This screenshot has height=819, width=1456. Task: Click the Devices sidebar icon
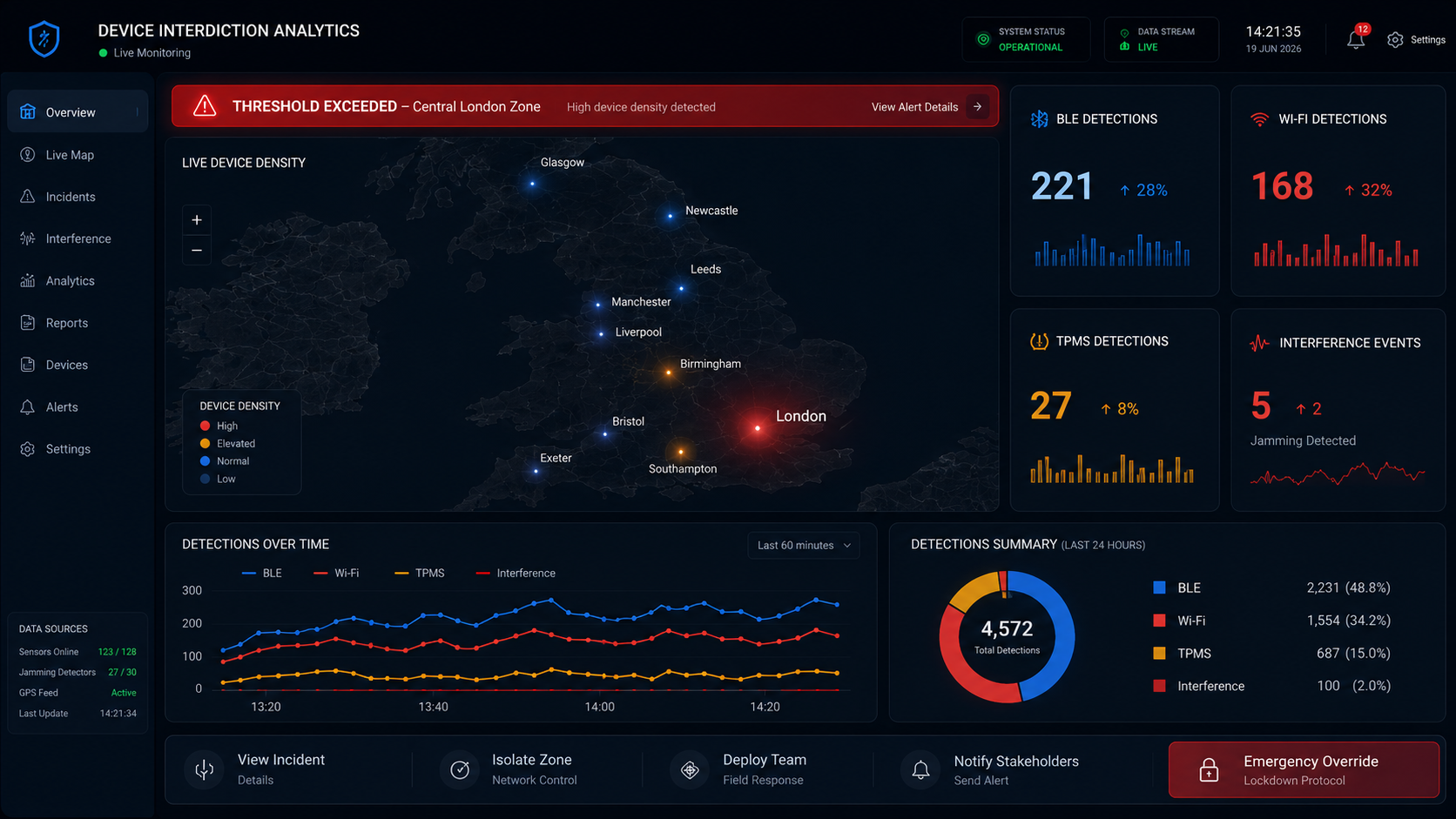click(x=28, y=365)
